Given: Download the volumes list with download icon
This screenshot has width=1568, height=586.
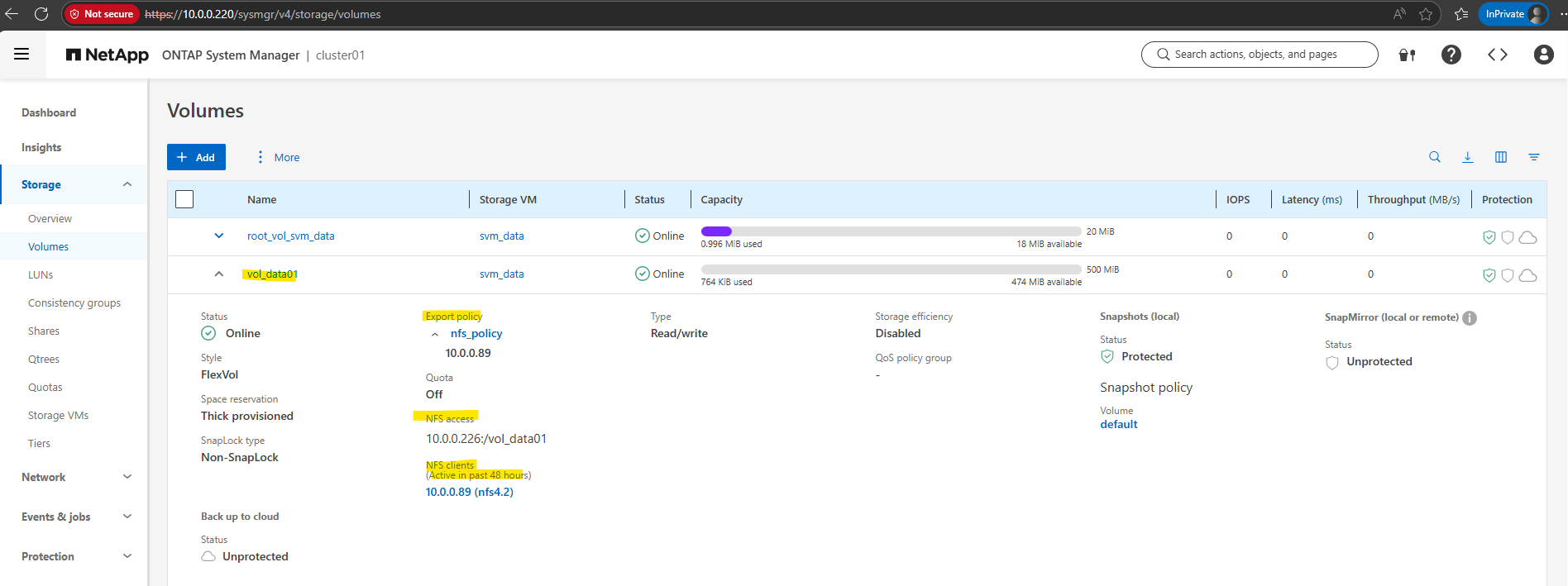Looking at the screenshot, I should pos(1468,157).
